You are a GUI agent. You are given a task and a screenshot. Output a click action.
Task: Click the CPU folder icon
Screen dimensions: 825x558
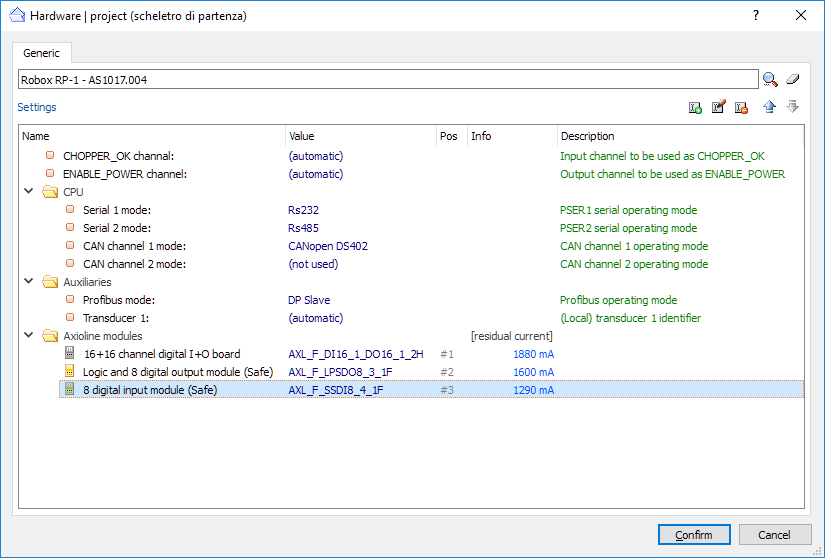click(x=50, y=191)
